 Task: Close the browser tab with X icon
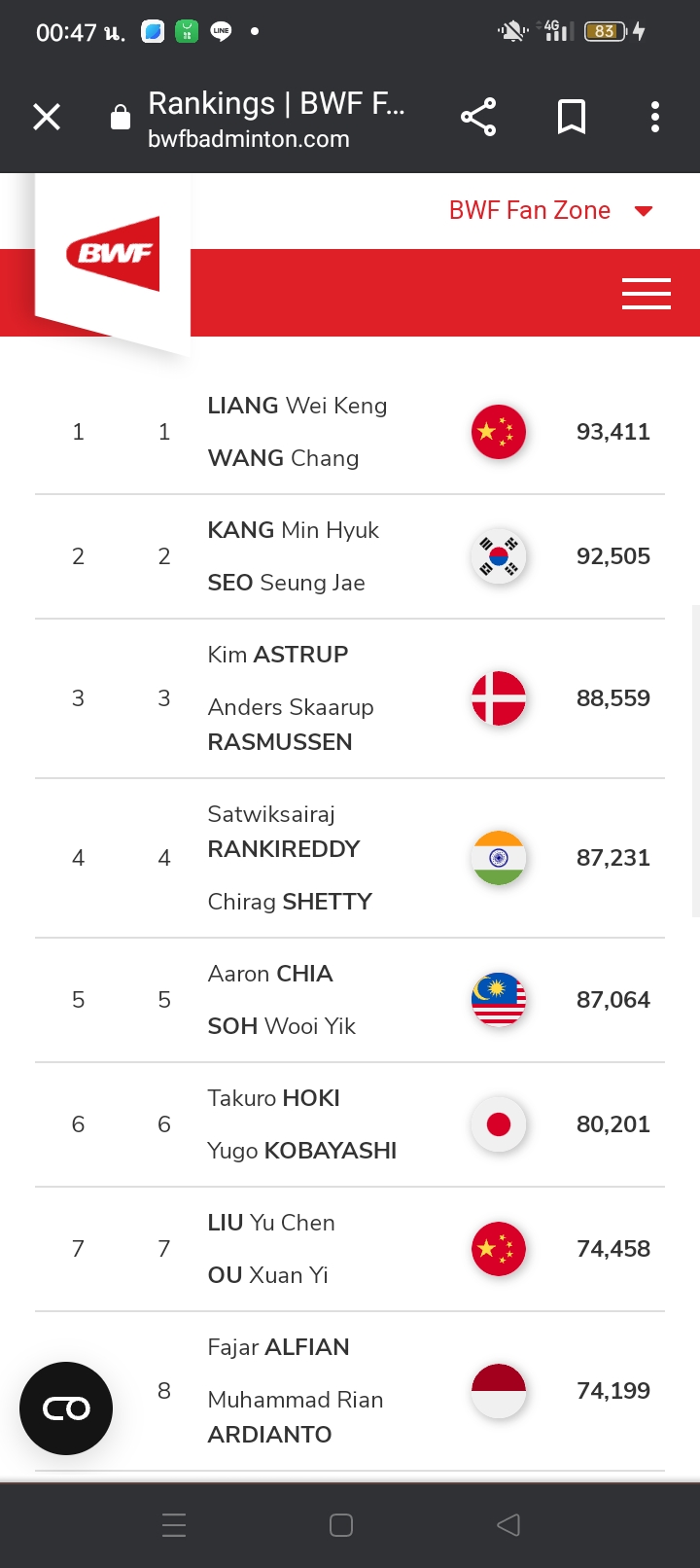(47, 118)
